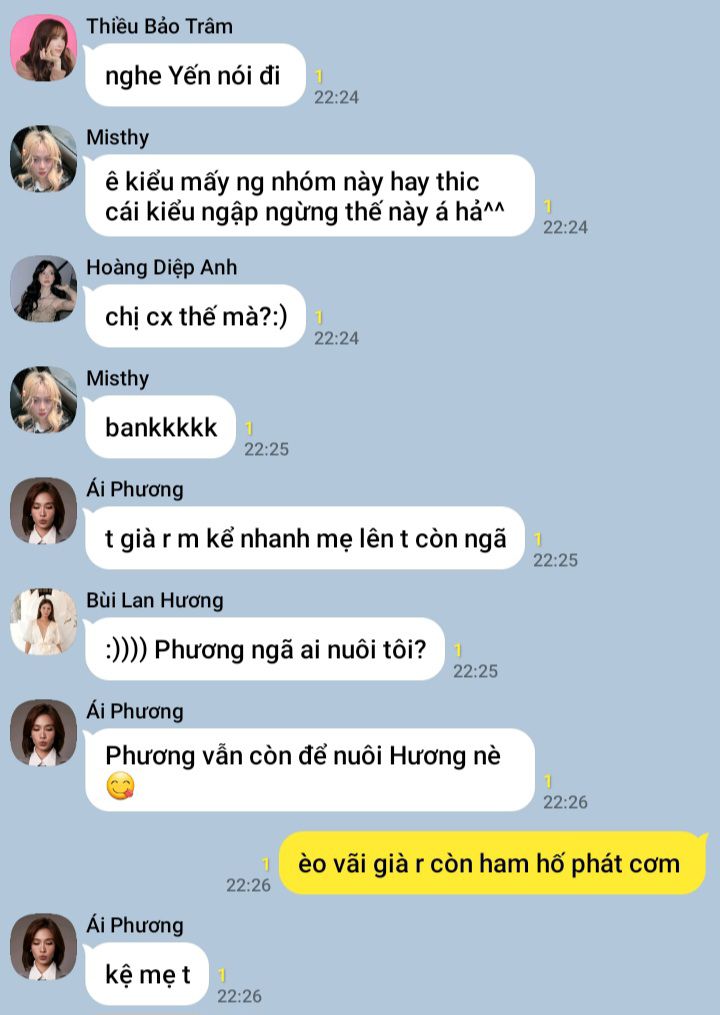The width and height of the screenshot is (720, 1015).
Task: Tap the sender name Bùi Lan Hương
Action: (155, 601)
